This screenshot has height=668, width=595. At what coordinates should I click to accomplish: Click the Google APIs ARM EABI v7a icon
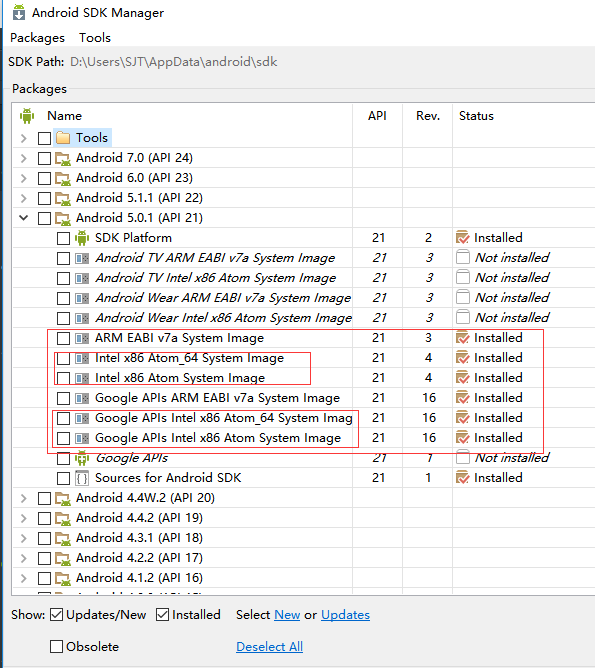click(82, 398)
